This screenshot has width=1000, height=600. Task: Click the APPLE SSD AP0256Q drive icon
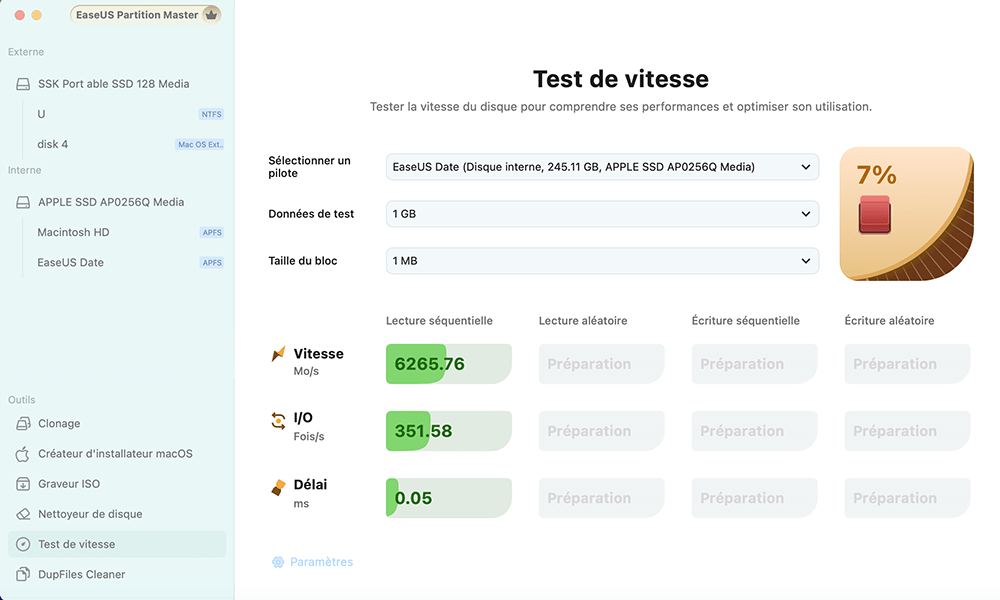(x=23, y=202)
